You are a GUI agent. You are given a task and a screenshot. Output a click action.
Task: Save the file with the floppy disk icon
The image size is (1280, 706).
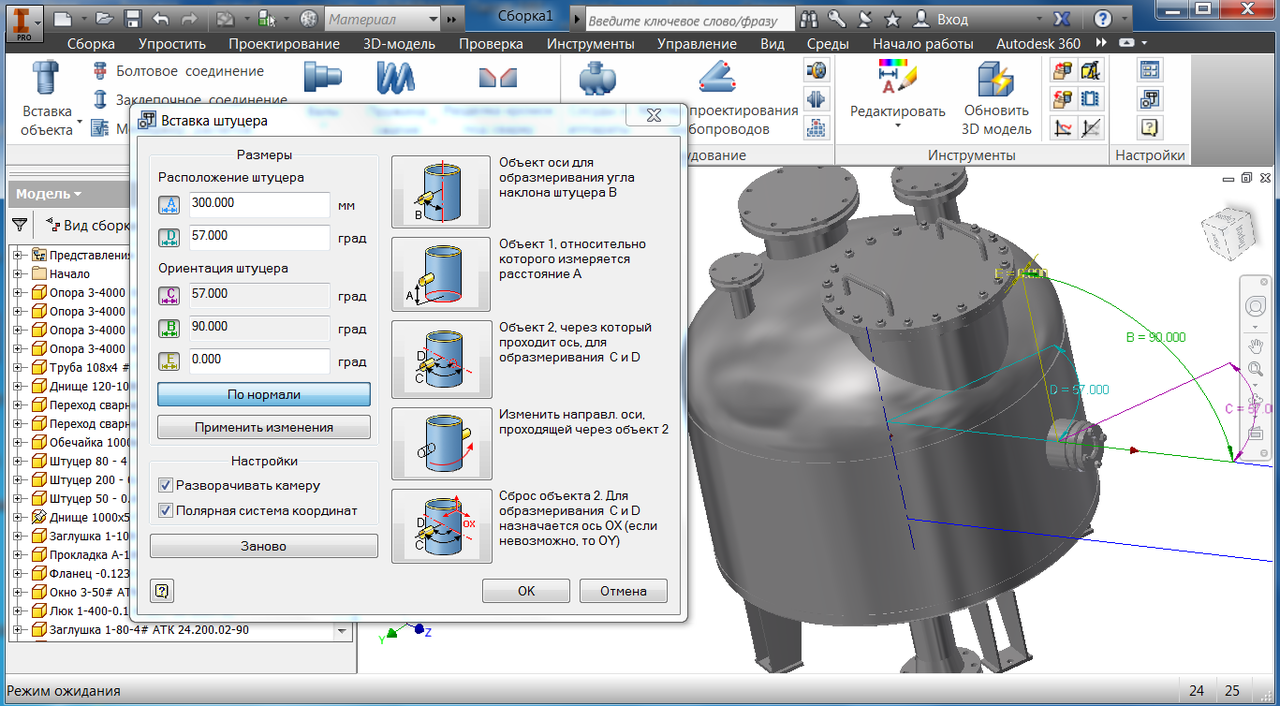tap(133, 18)
